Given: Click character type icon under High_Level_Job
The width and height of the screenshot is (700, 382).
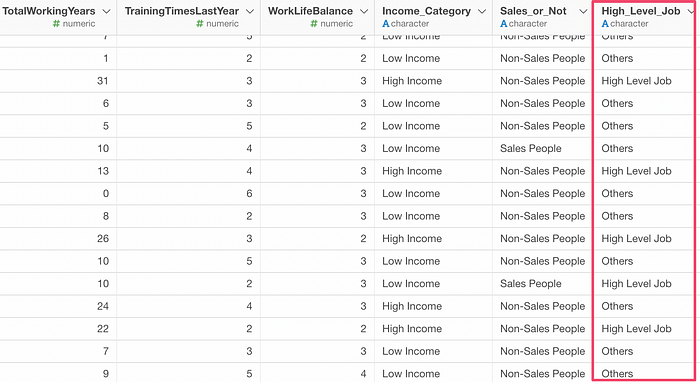Looking at the screenshot, I should [x=605, y=24].
